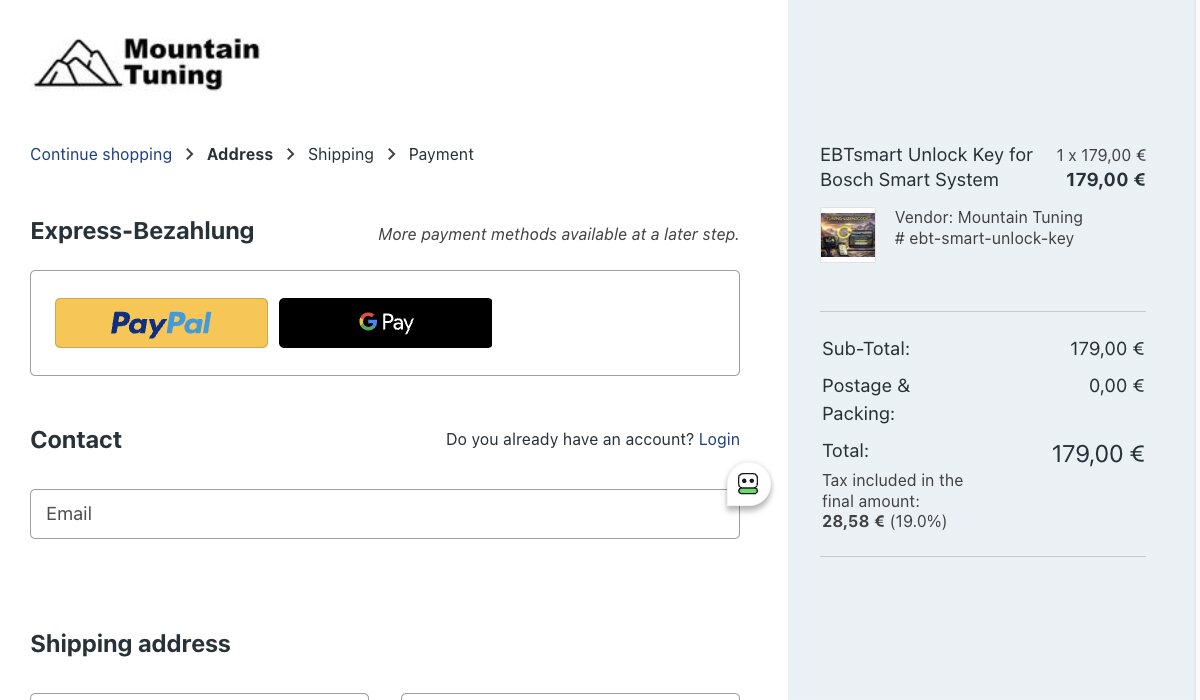Focus the Email input field
1200x700 pixels.
coord(385,514)
